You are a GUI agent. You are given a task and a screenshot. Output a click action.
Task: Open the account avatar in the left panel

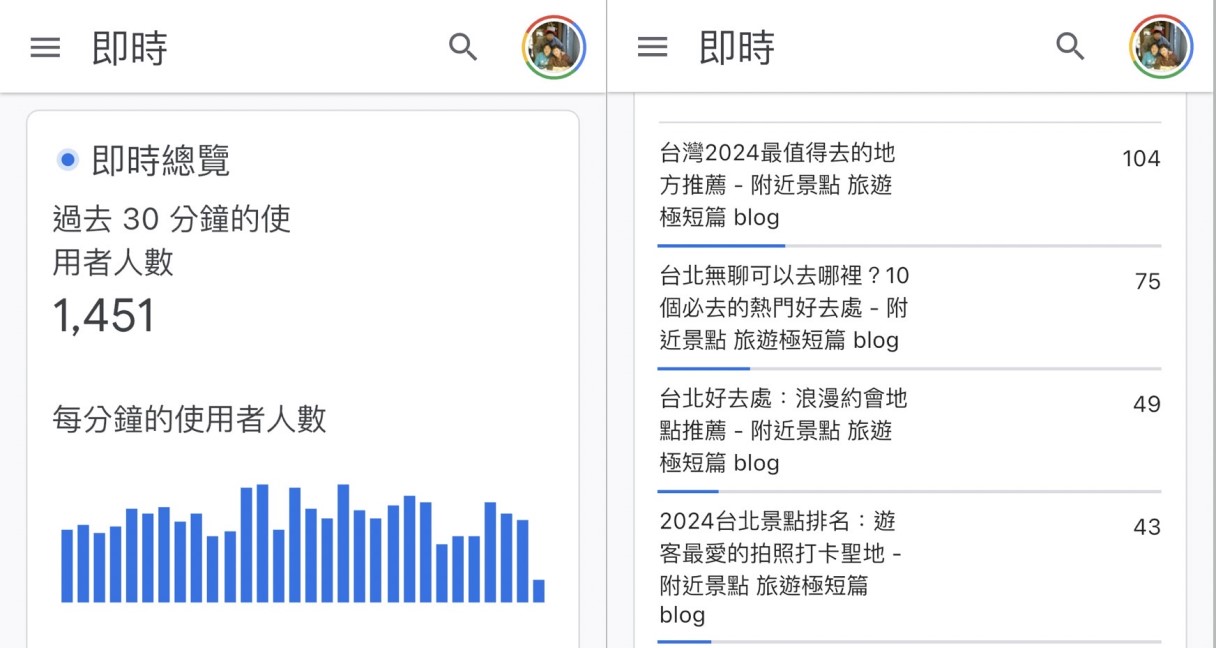tap(553, 47)
